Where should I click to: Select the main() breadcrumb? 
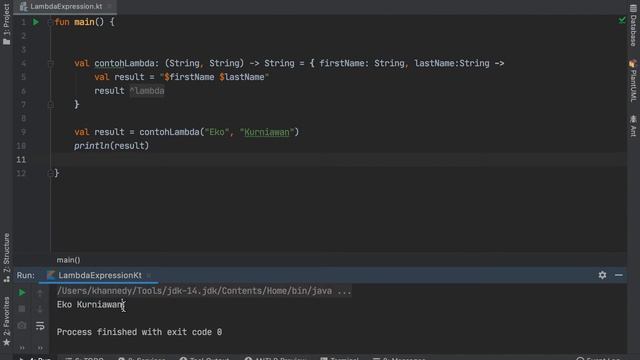click(69, 260)
